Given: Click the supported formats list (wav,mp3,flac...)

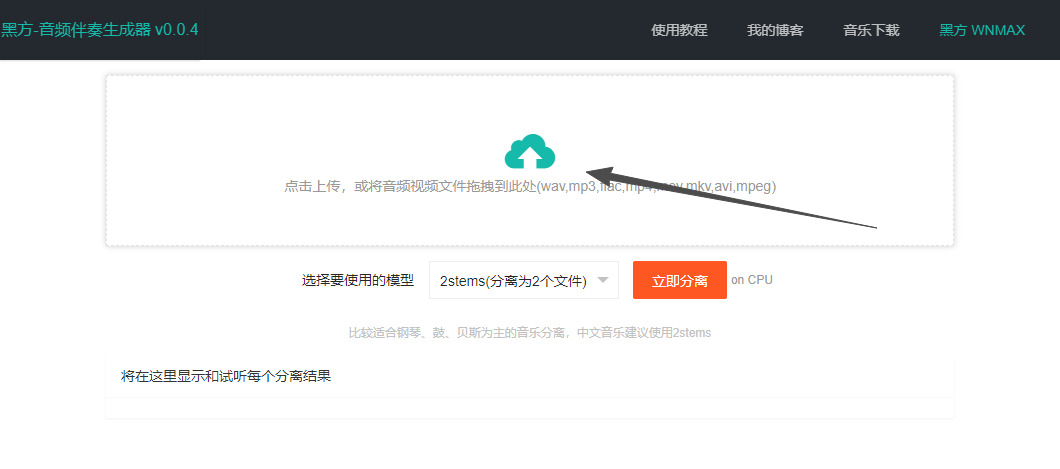Looking at the screenshot, I should coord(657,186).
